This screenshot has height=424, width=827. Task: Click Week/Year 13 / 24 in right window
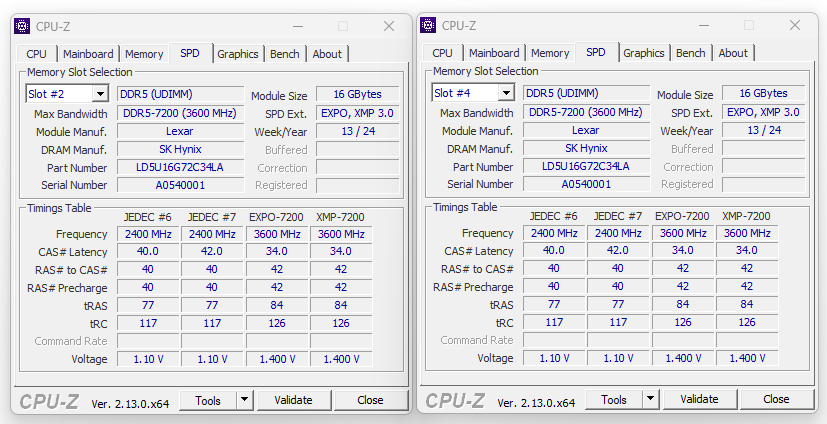(764, 130)
